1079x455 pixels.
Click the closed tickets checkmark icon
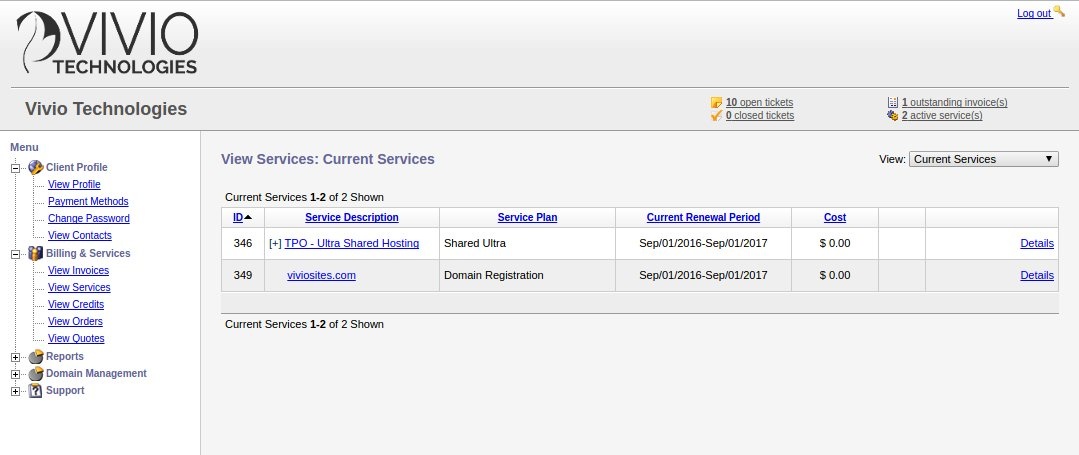pos(716,116)
